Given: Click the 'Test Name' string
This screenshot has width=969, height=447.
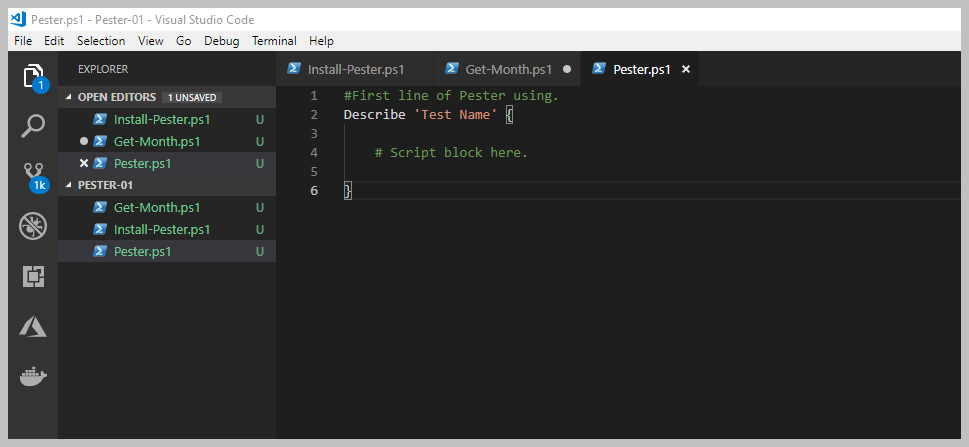Looking at the screenshot, I should (455, 115).
